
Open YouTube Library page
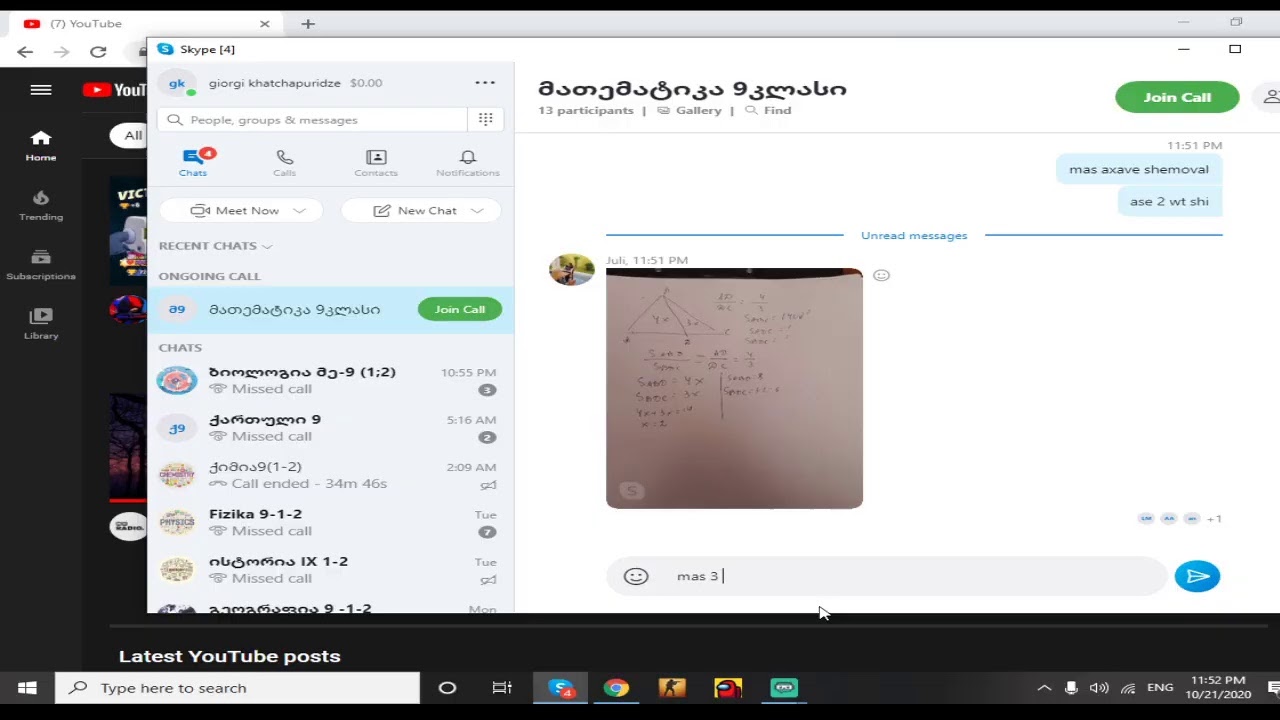(41, 324)
